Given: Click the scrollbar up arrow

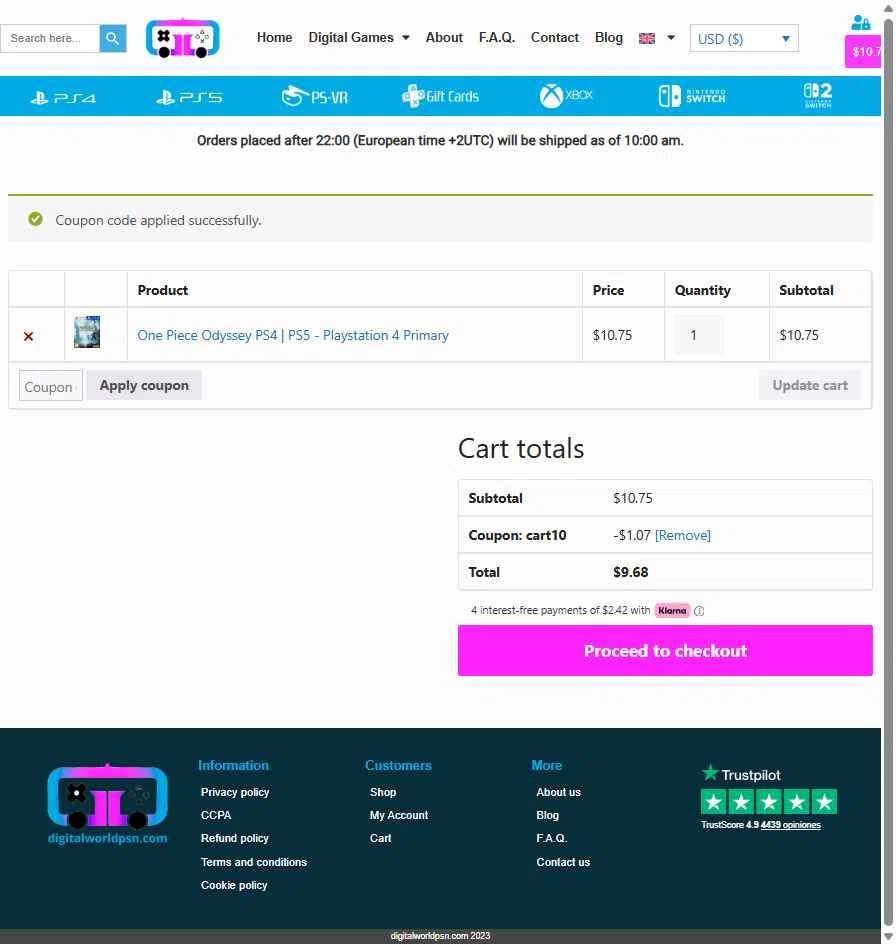Looking at the screenshot, I should click(888, 8).
